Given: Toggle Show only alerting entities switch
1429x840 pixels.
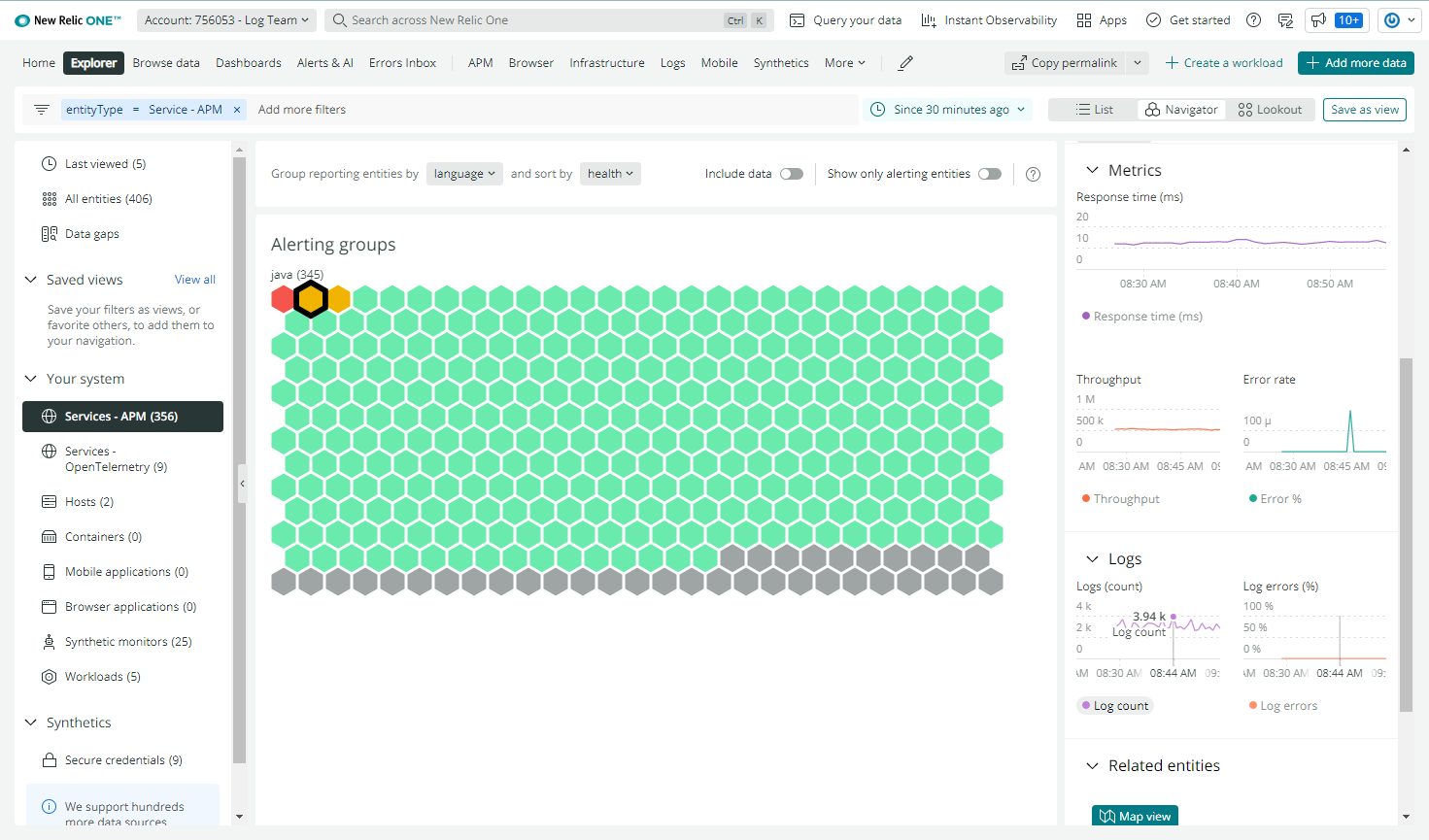Looking at the screenshot, I should point(990,174).
